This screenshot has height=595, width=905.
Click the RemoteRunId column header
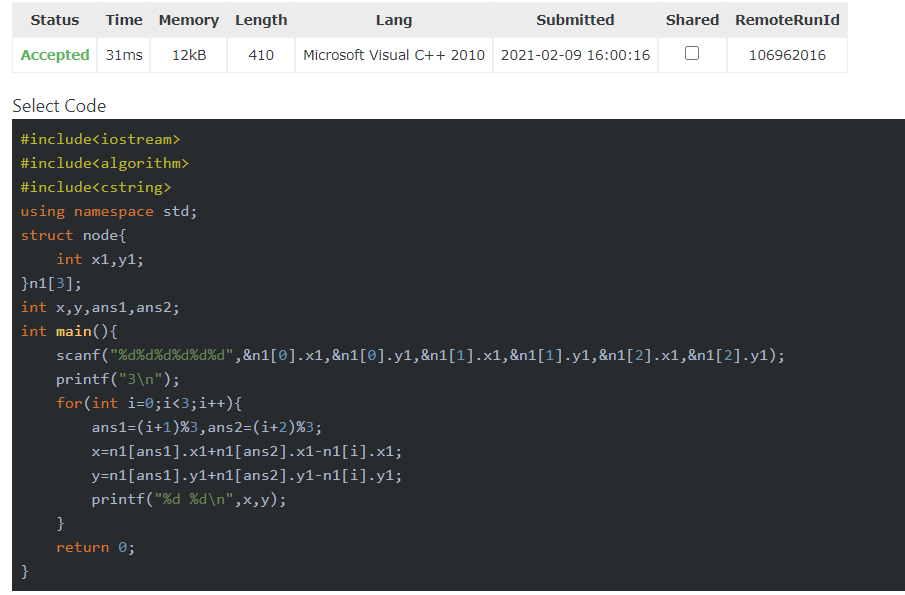[787, 20]
